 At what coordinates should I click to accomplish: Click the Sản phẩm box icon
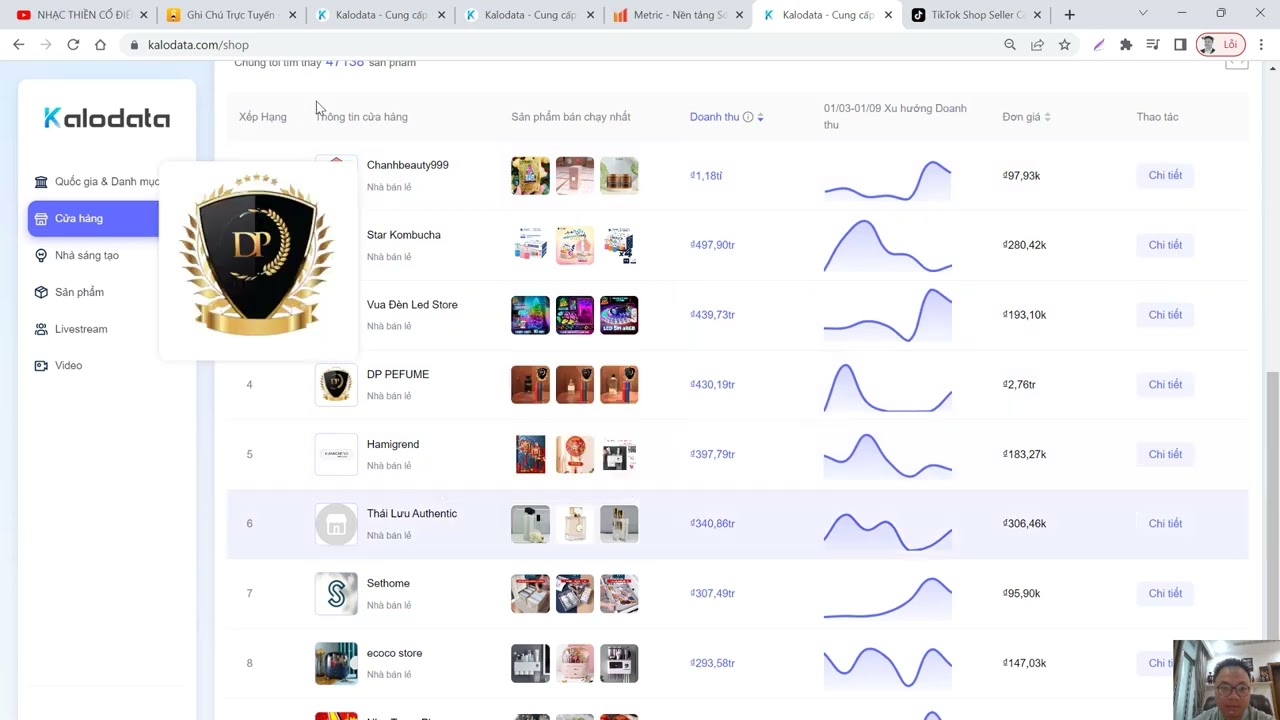click(41, 292)
